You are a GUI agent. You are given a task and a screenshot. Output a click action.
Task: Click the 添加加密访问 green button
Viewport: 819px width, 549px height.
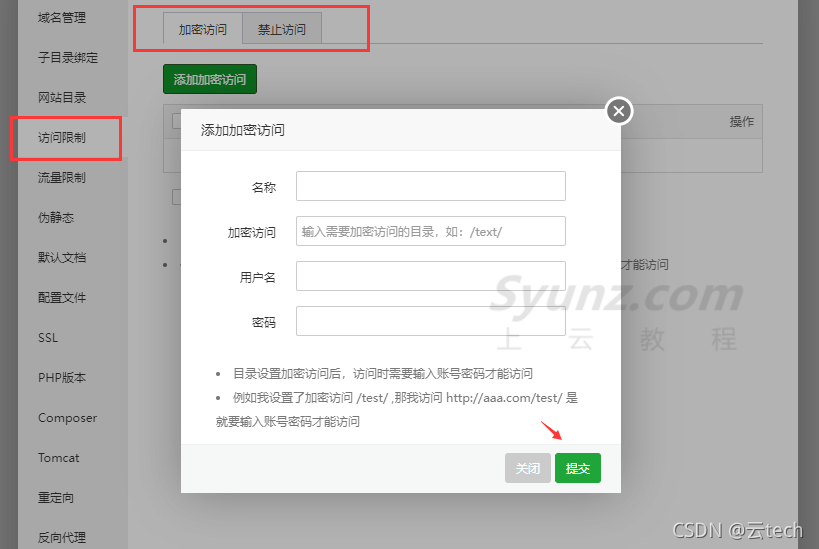point(210,79)
